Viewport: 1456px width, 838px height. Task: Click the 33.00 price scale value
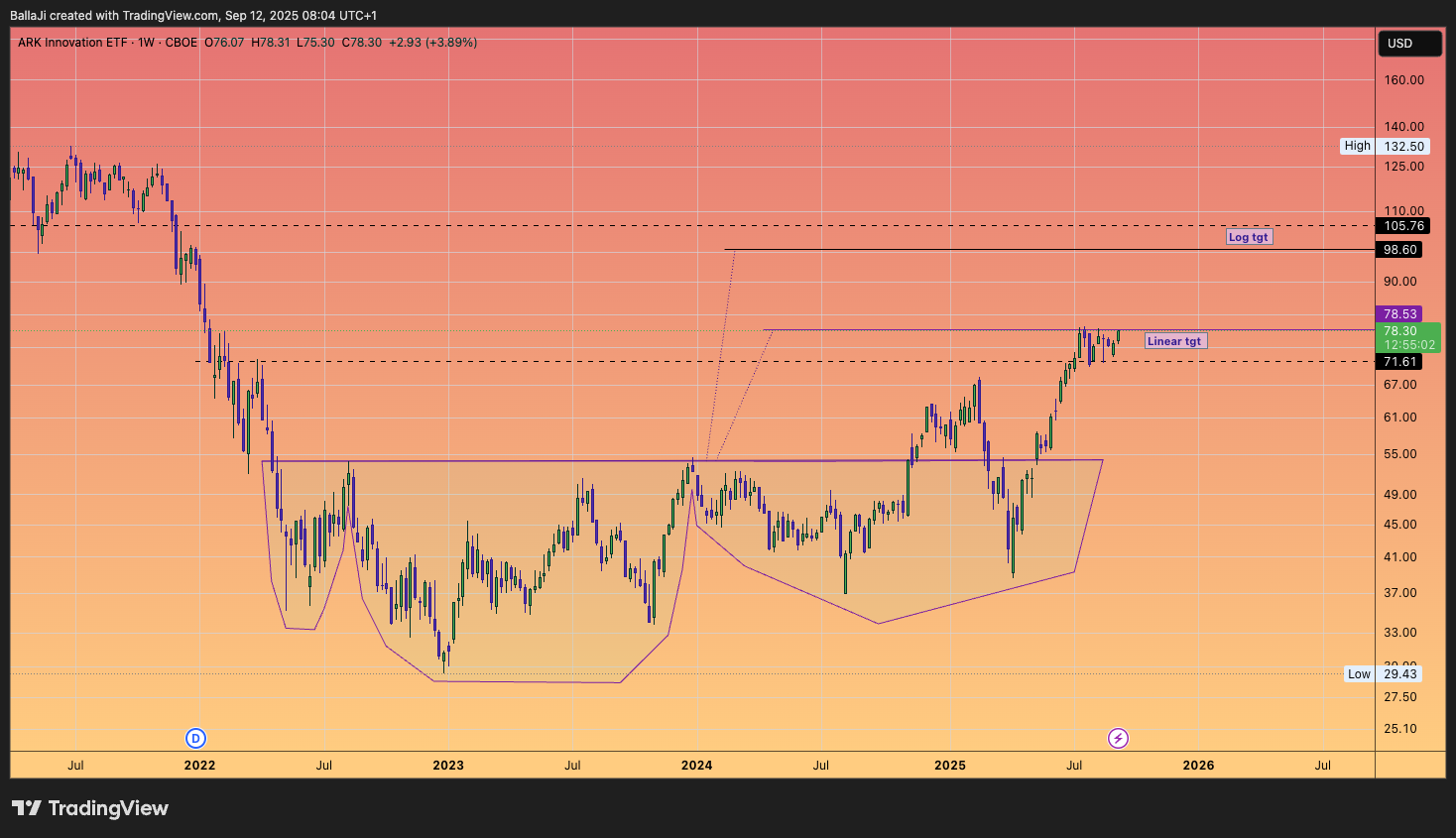pos(1399,633)
